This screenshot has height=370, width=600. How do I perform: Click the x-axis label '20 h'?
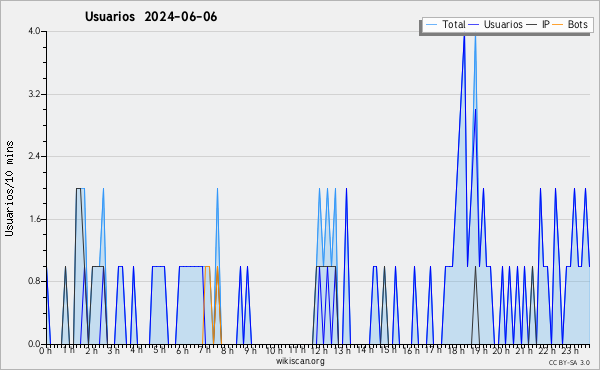click(501, 351)
